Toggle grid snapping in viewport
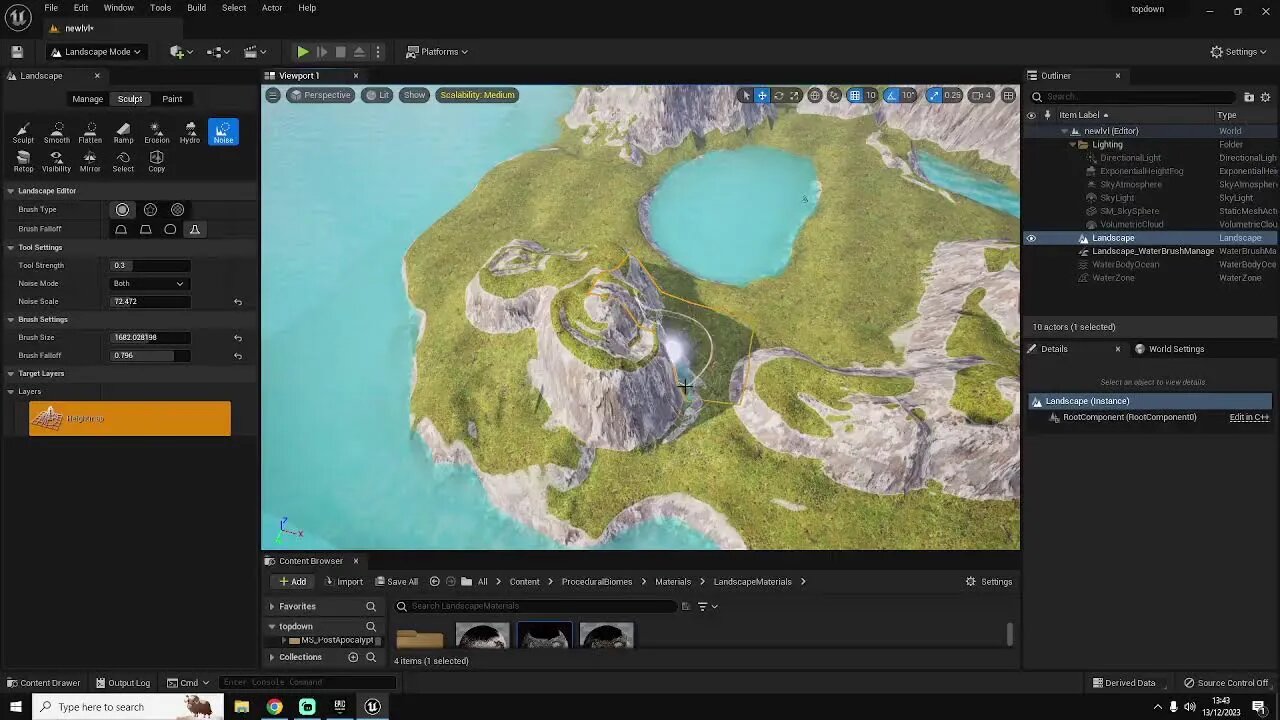Viewport: 1280px width, 720px height. (x=855, y=95)
